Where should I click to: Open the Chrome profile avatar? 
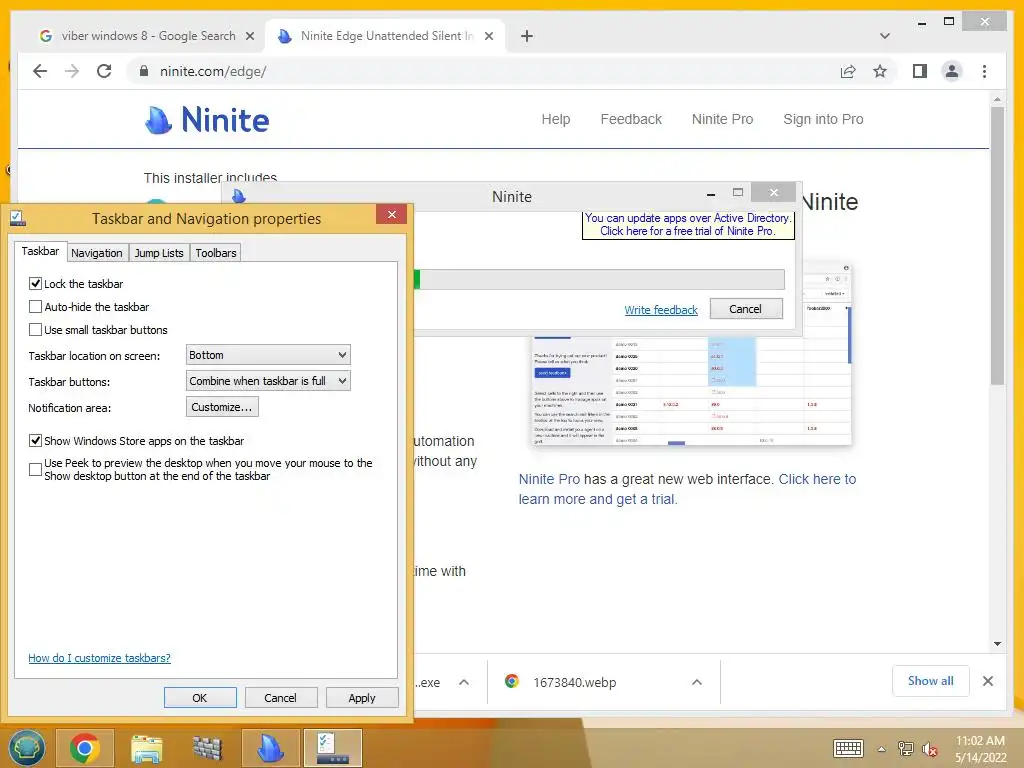point(952,71)
